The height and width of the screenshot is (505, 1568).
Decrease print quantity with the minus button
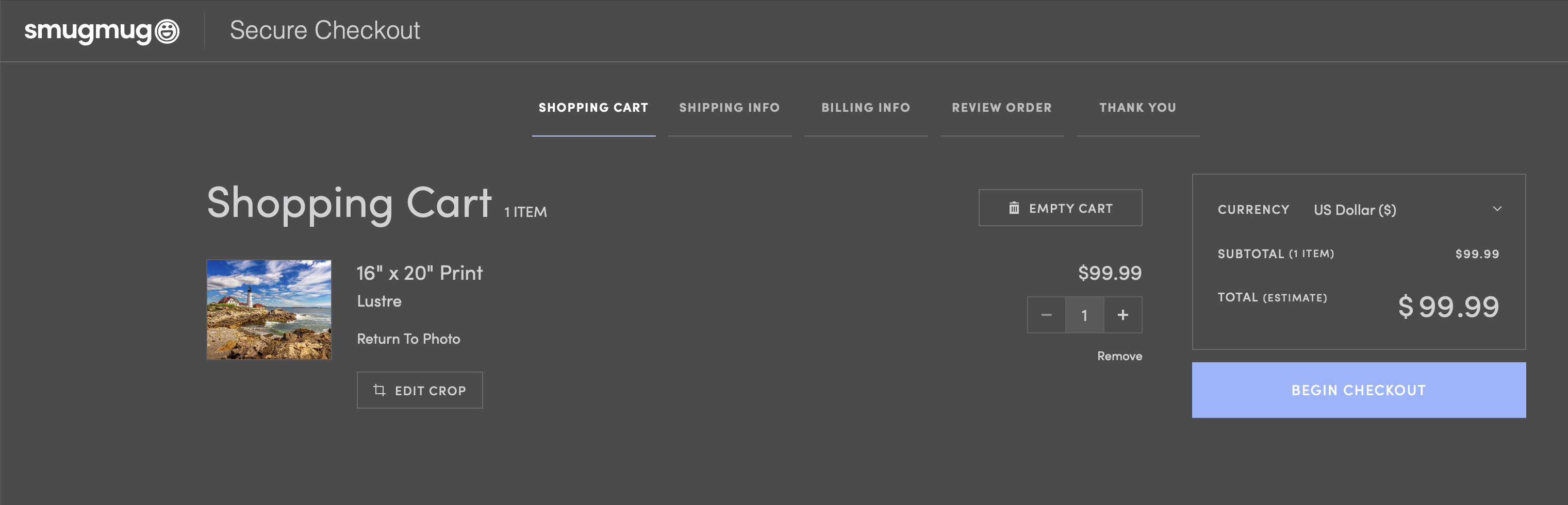pyautogui.click(x=1046, y=315)
